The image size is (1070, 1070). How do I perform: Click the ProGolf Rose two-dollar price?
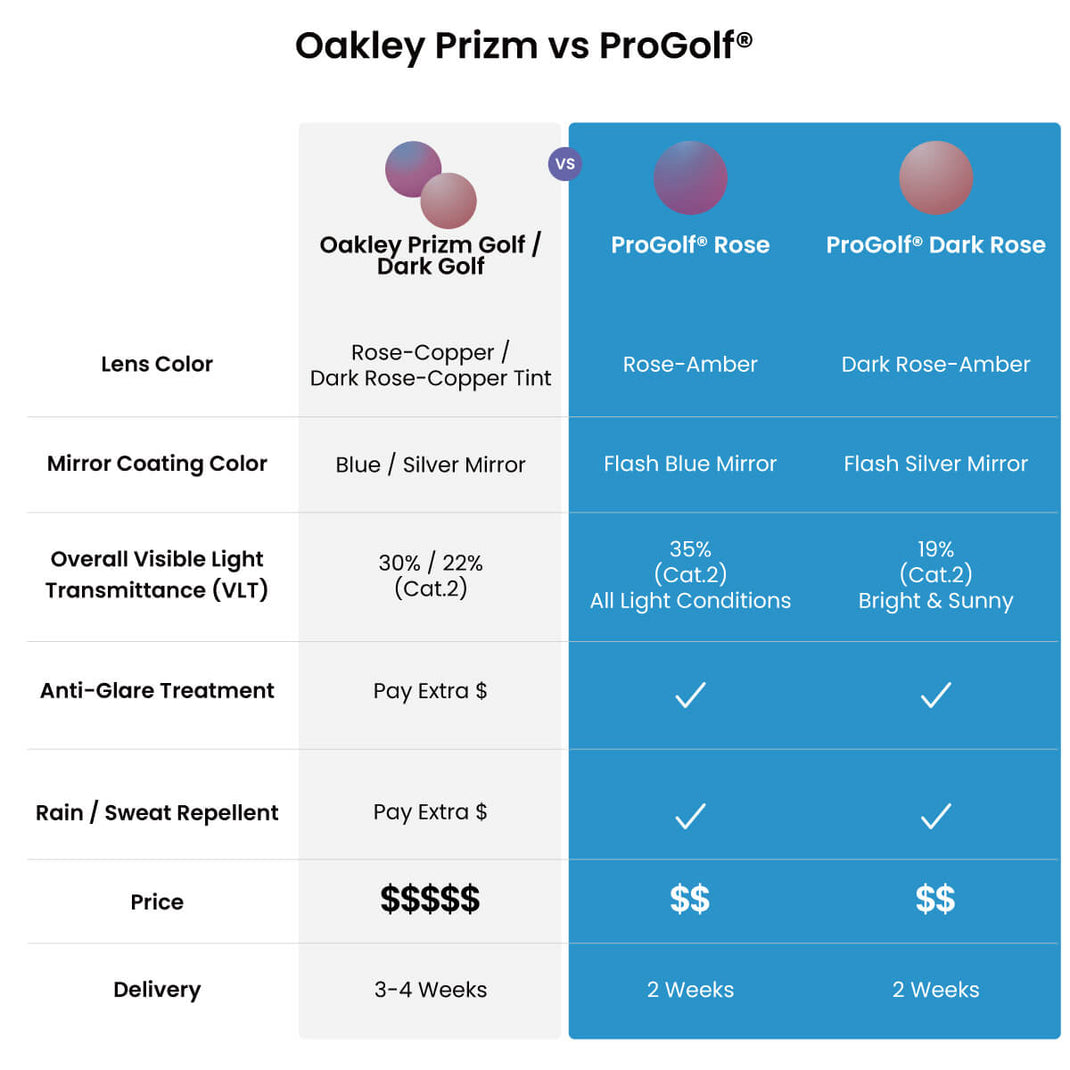tap(690, 899)
